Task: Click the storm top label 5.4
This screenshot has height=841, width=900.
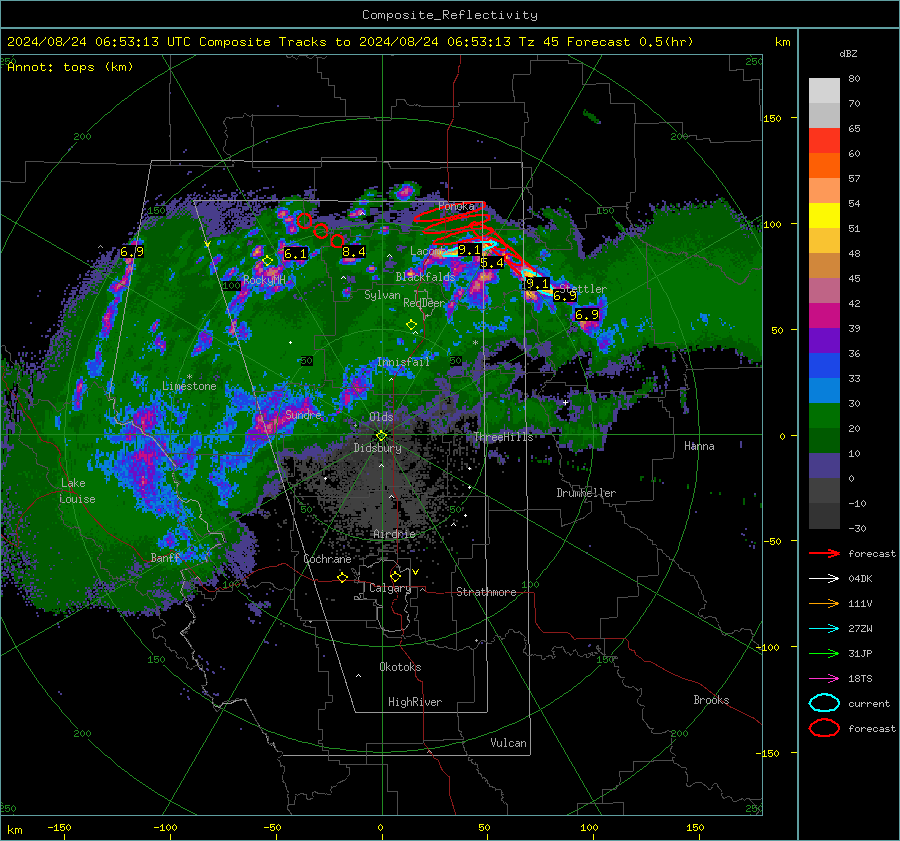Action: pos(492,263)
